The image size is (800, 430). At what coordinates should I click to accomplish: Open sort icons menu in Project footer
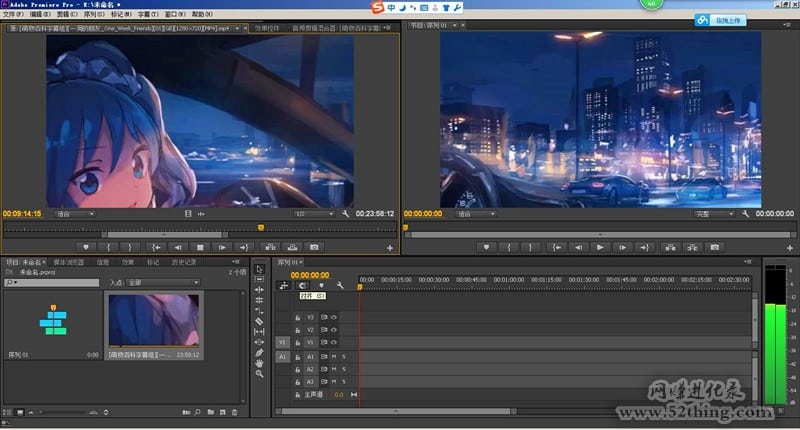pos(106,412)
